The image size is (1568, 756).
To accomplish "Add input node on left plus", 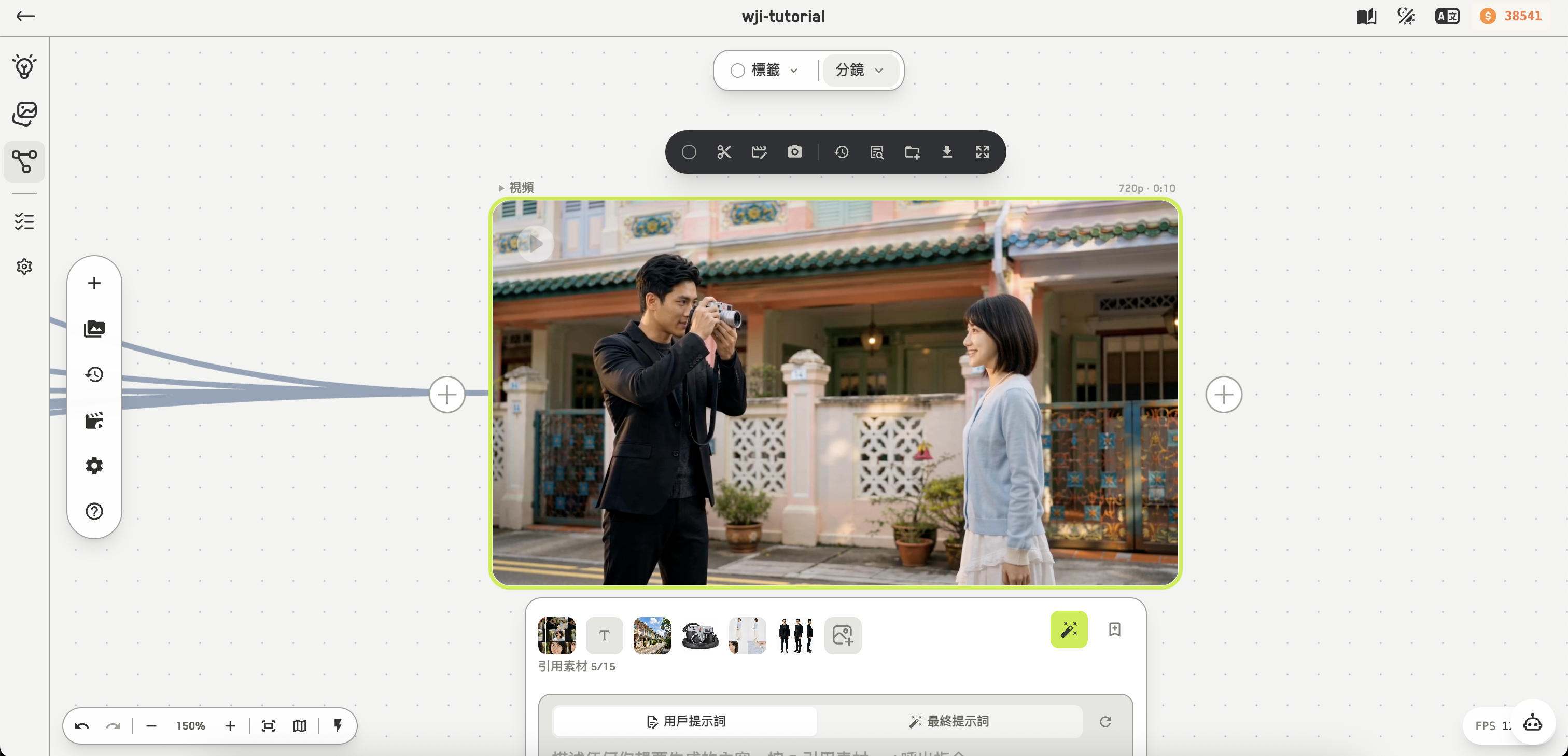I will 447,395.
